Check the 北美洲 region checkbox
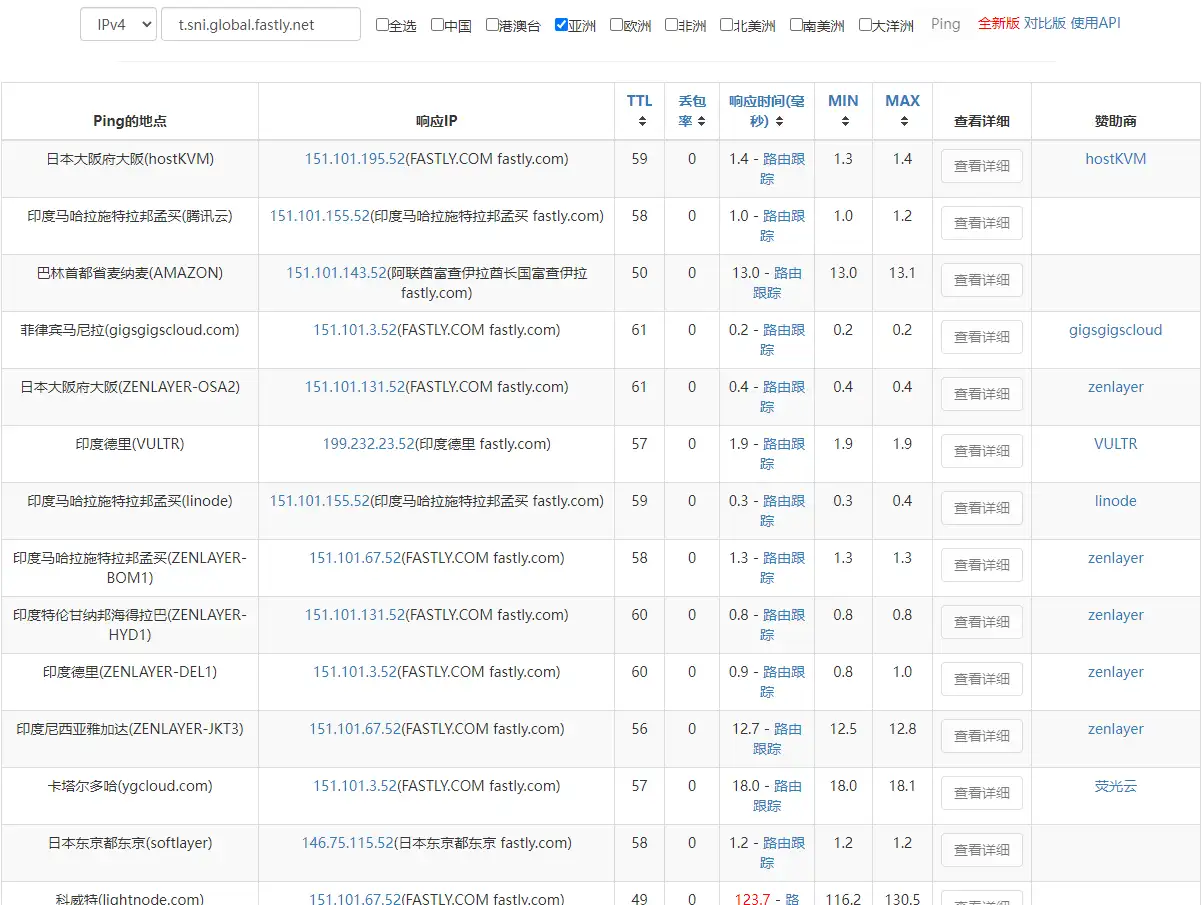 click(726, 25)
